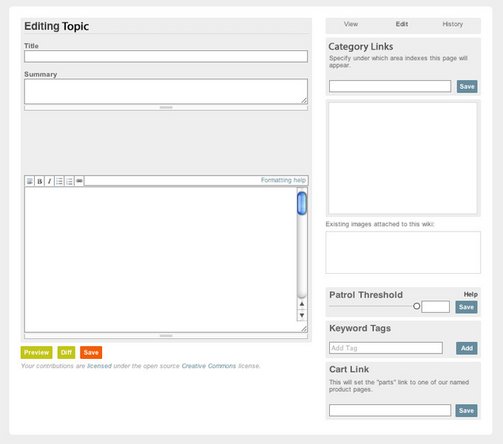
Task: Click the Summary box bottom grip handle
Action: point(166,108)
